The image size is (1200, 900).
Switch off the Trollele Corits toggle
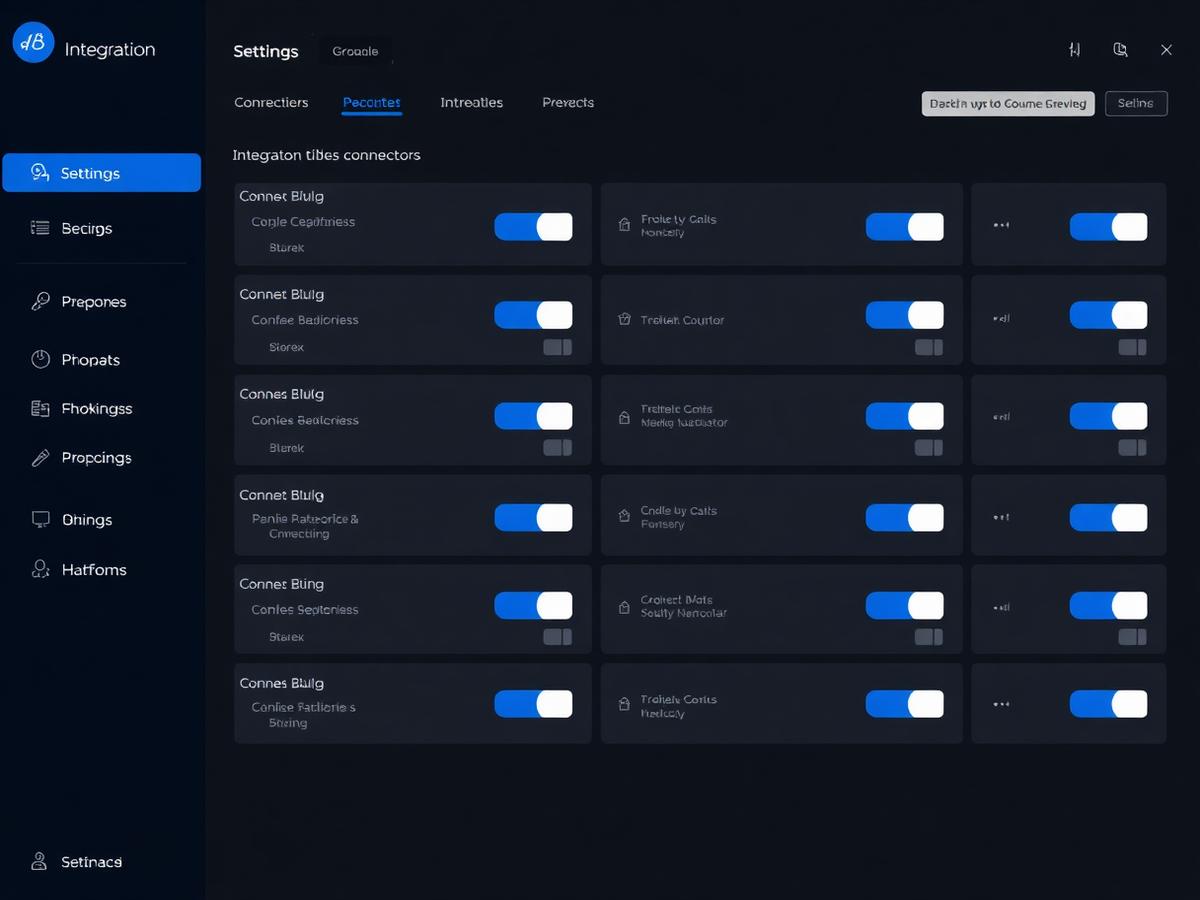(x=904, y=704)
